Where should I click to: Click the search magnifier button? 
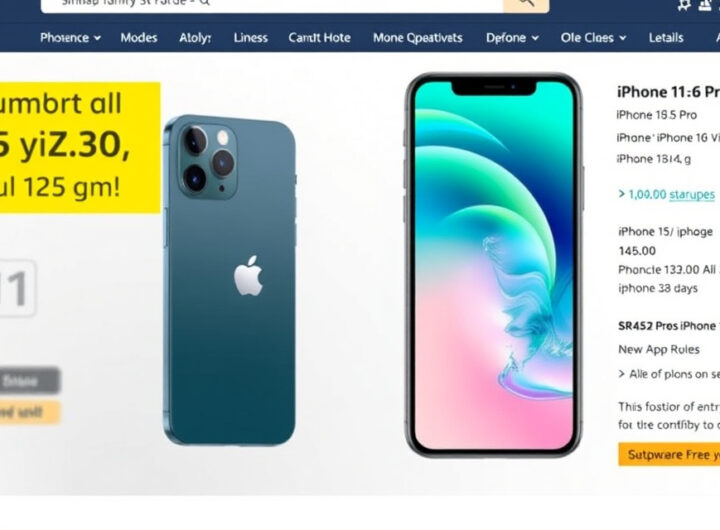[x=526, y=4]
